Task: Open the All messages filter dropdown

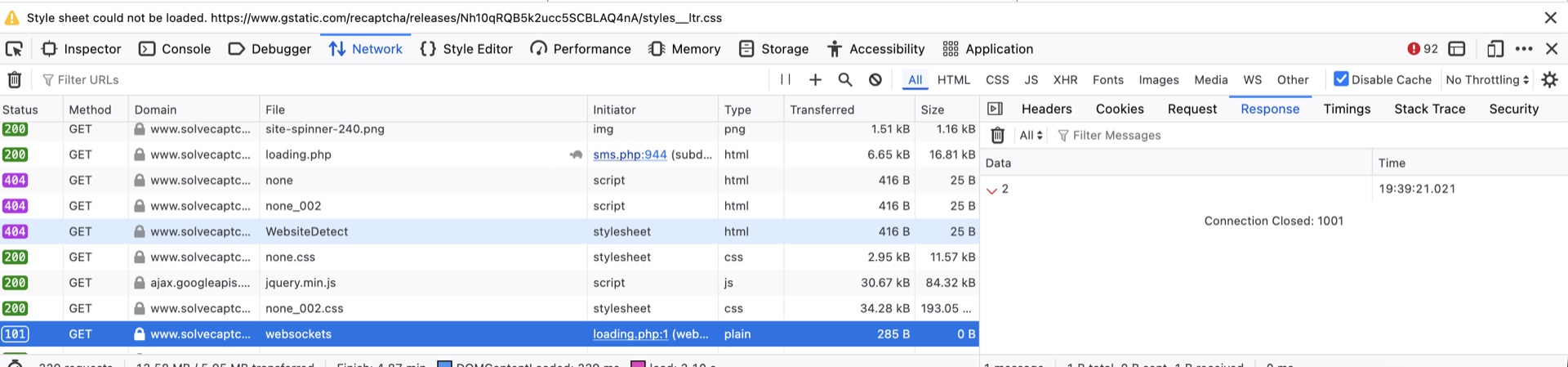Action: 1031,136
